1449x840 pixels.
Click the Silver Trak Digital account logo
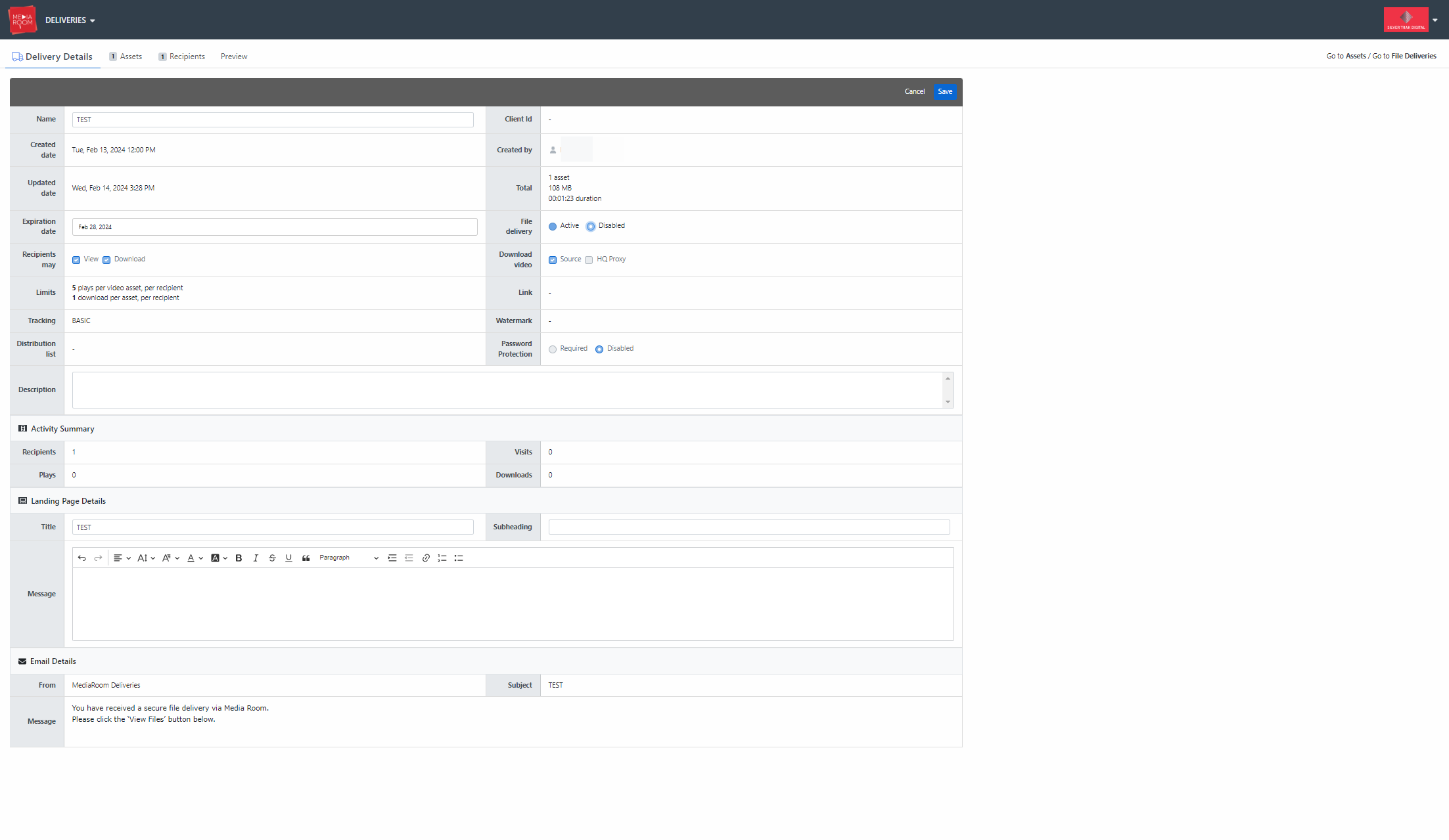[x=1406, y=20]
